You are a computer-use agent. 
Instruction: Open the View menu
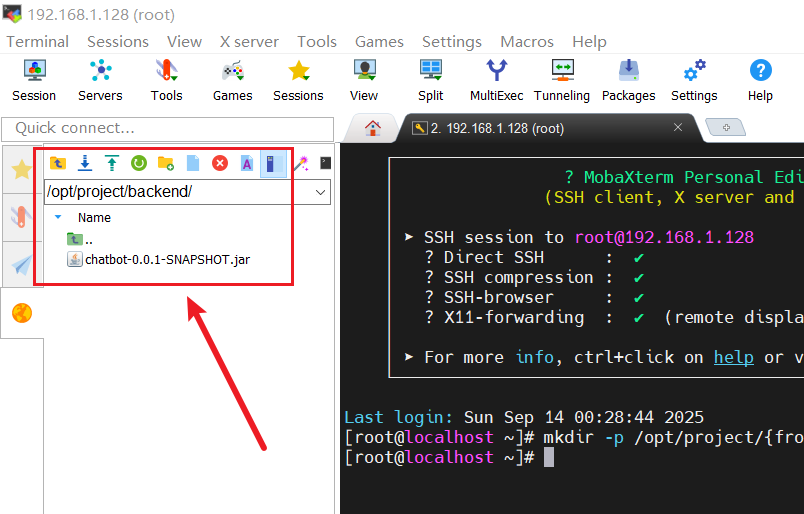point(185,42)
